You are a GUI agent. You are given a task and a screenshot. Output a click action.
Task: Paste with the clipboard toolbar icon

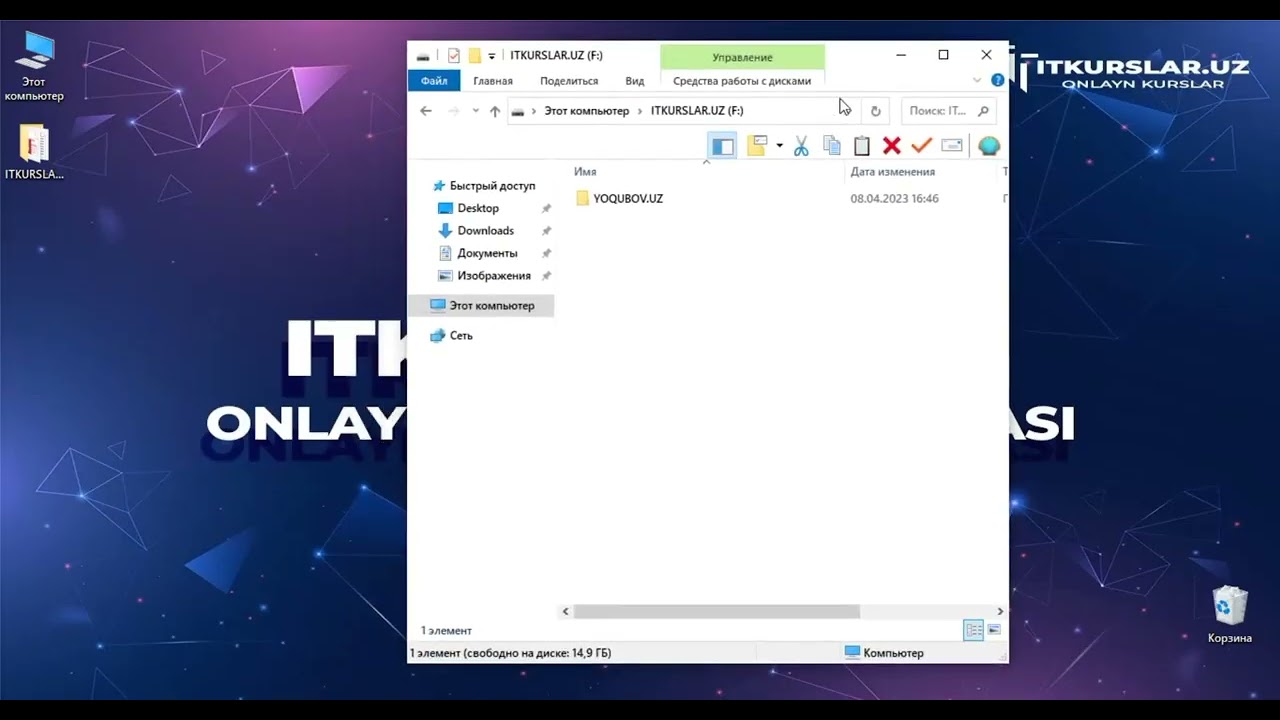click(x=862, y=146)
